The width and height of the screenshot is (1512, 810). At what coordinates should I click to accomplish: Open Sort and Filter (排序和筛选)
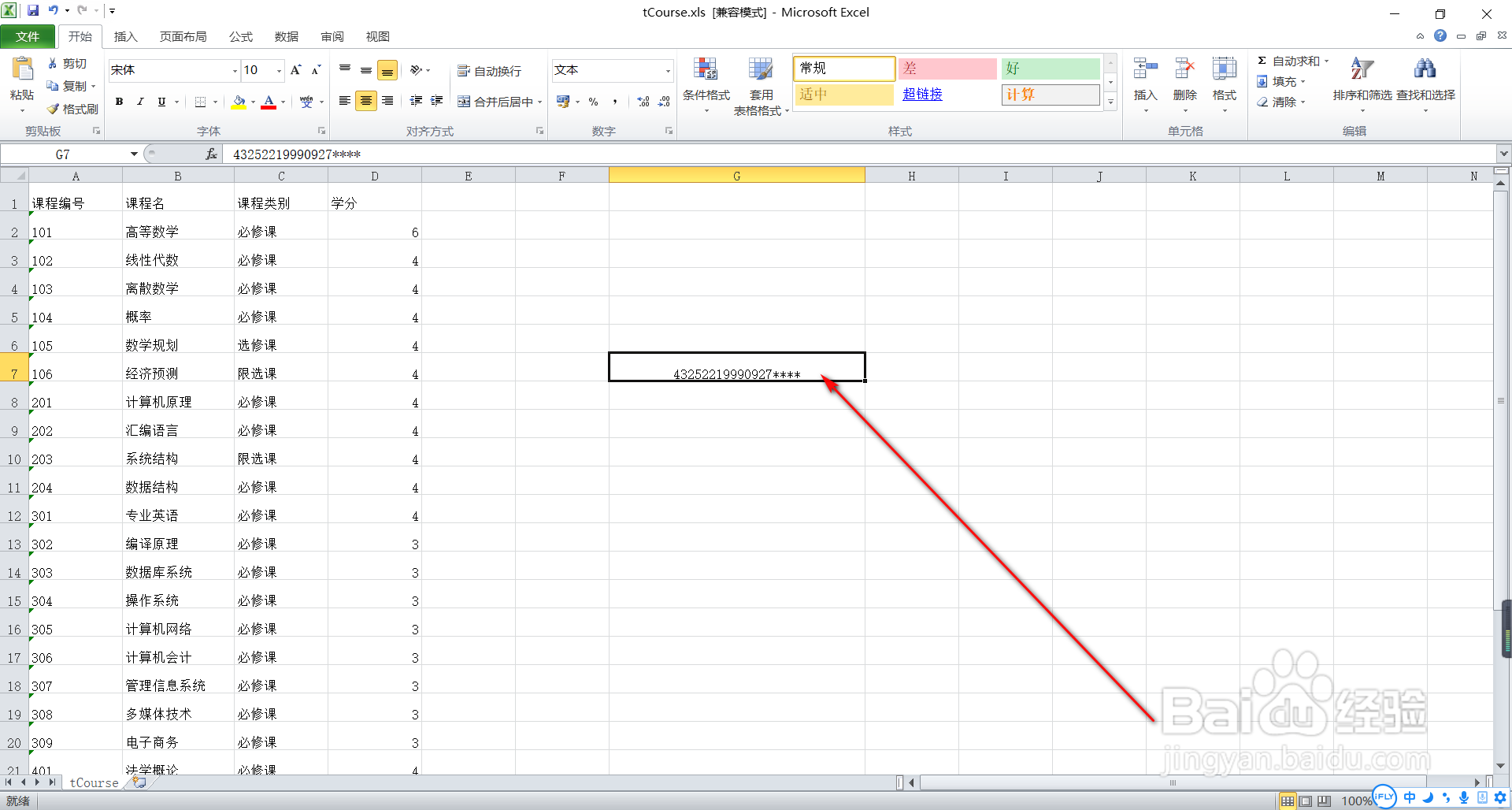(1362, 84)
